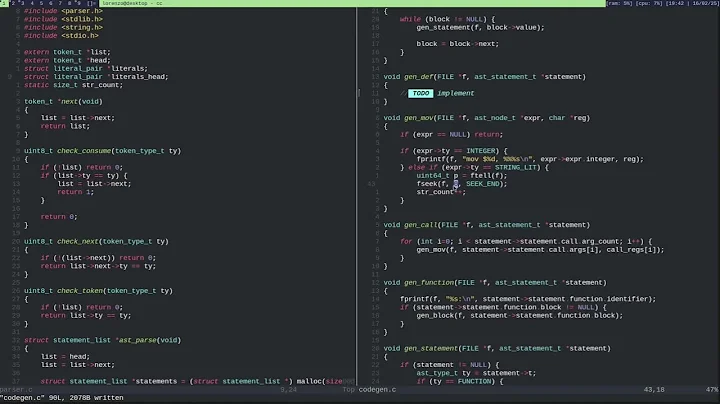720x404 pixels.
Task: Click 'gen_mov' function definition name
Action: click(418, 118)
